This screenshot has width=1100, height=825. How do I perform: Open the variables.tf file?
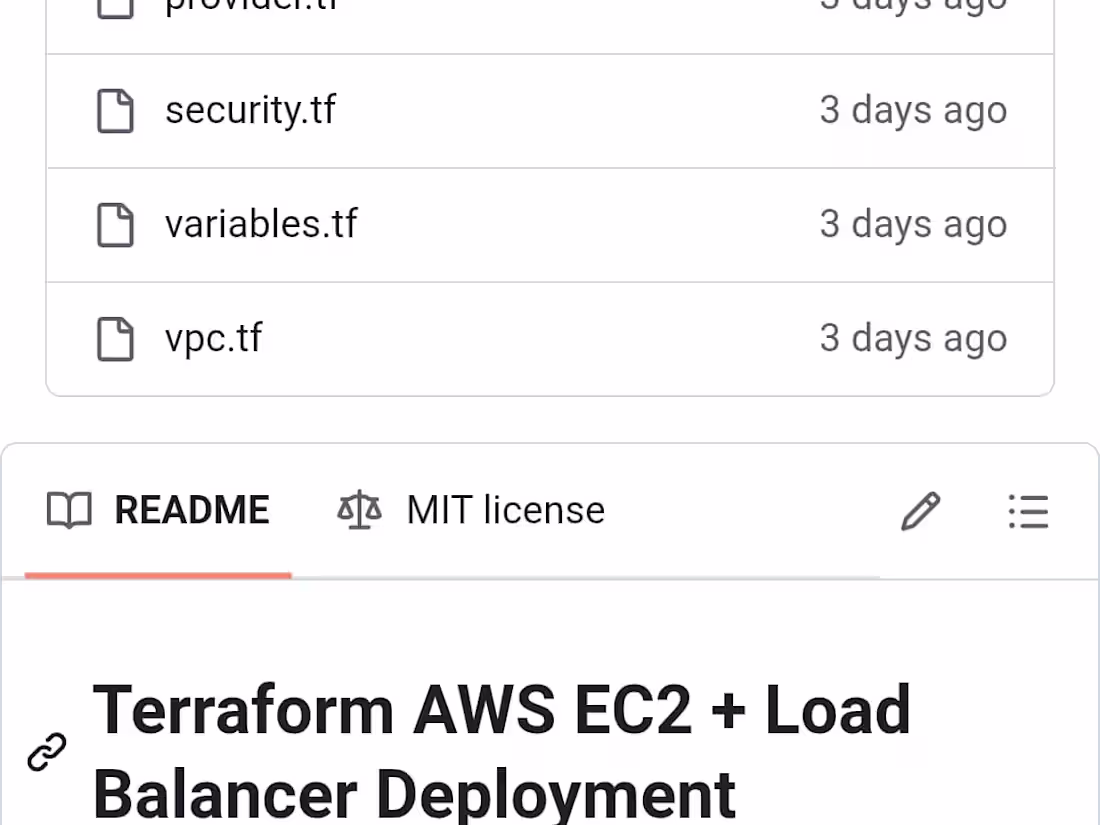click(x=261, y=224)
